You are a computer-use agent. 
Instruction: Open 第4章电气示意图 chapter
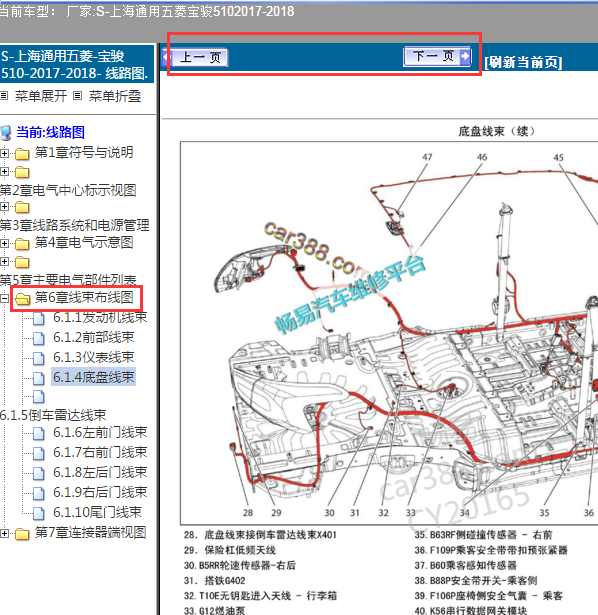point(84,242)
